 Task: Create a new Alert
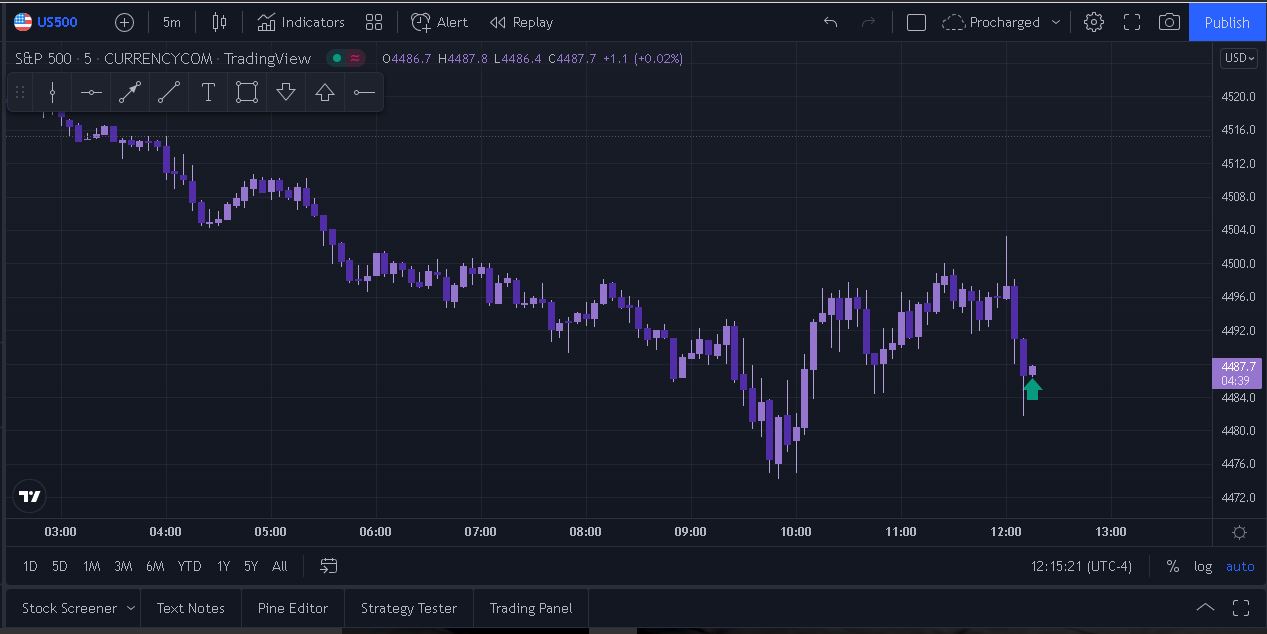439,22
